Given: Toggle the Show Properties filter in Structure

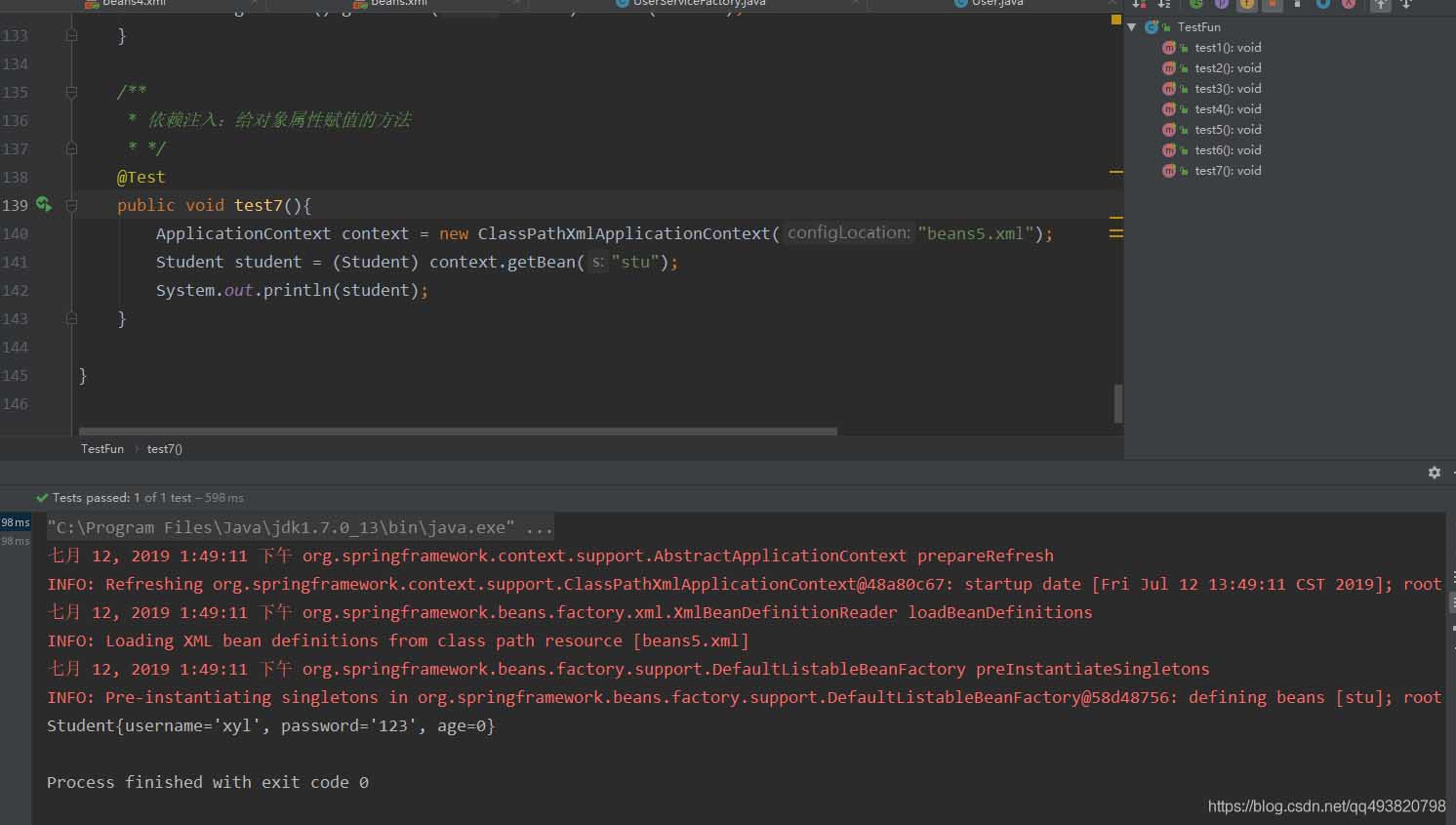Looking at the screenshot, I should [1221, 4].
